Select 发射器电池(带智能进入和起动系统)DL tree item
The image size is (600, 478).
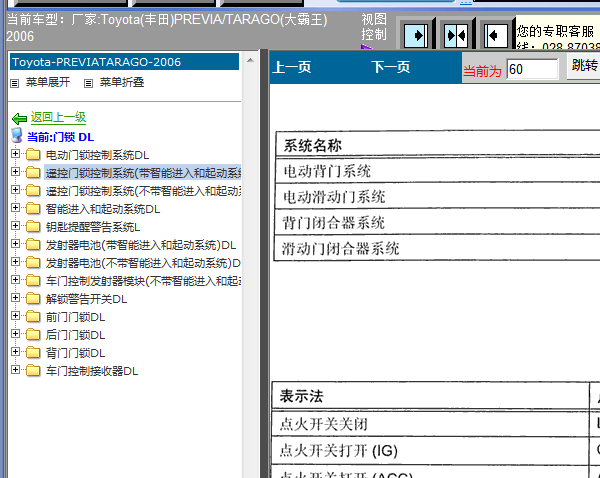(141, 245)
